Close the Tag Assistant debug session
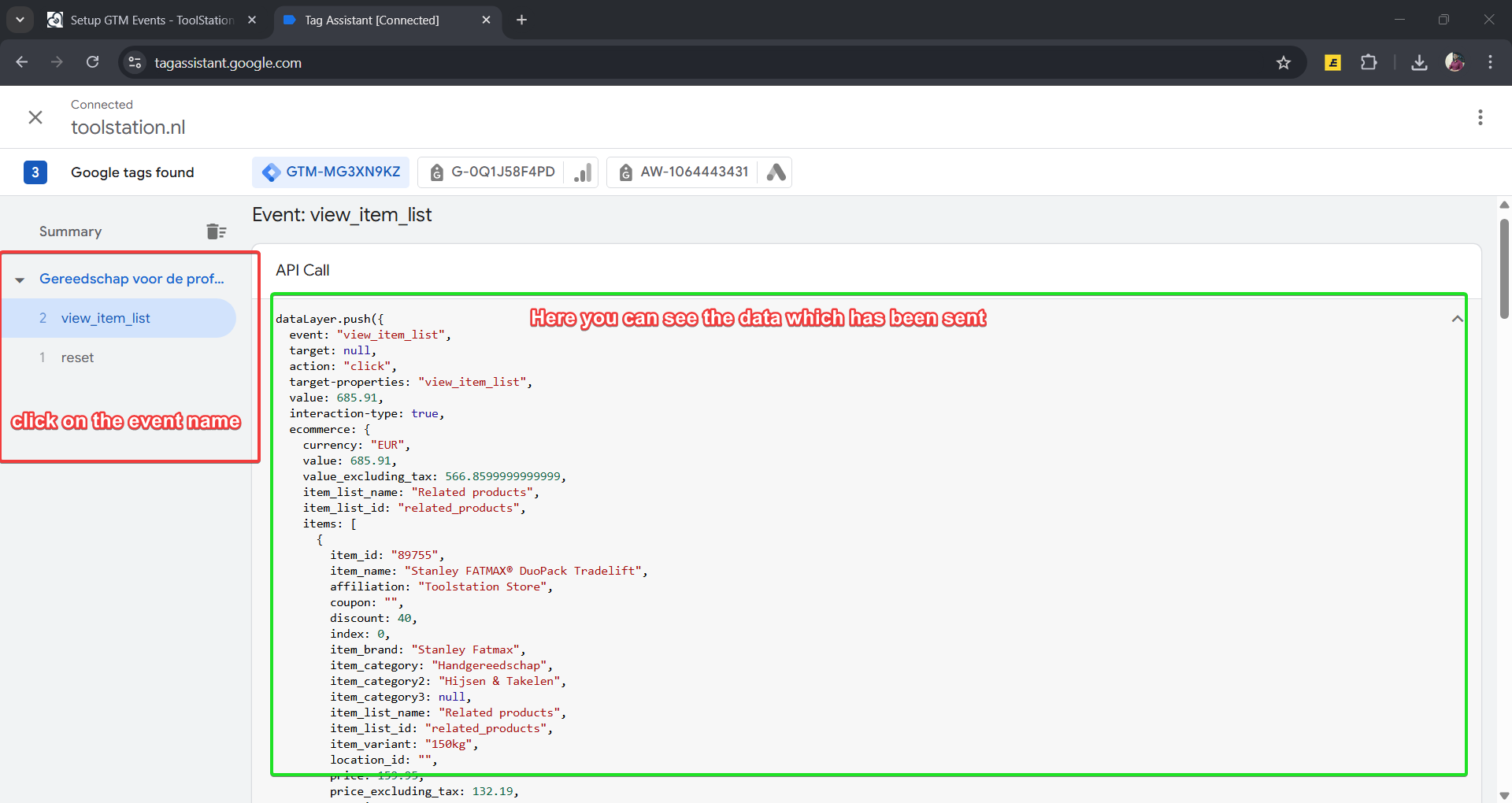 [x=35, y=117]
